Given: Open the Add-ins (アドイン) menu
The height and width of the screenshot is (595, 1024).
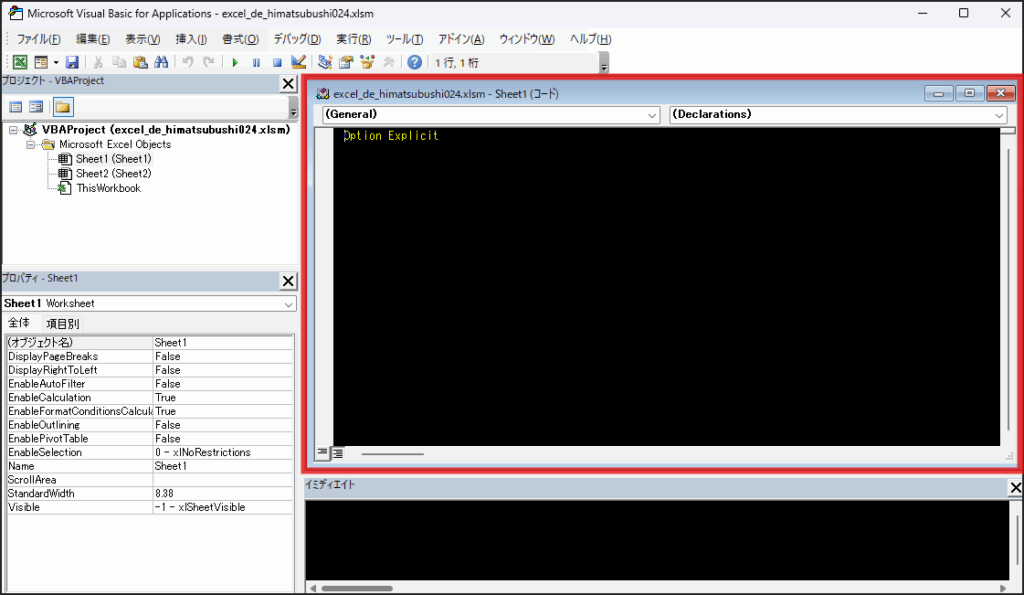Looking at the screenshot, I should (x=461, y=39).
